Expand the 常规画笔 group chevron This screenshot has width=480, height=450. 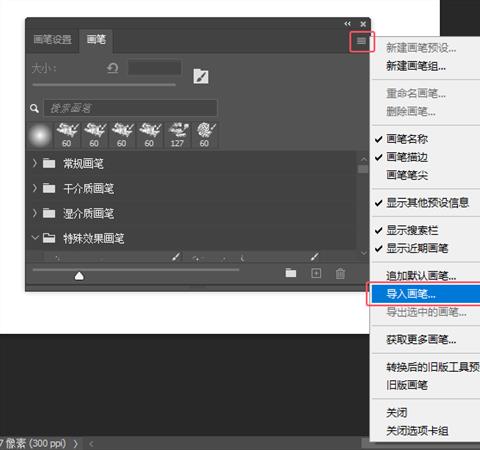click(x=35, y=163)
